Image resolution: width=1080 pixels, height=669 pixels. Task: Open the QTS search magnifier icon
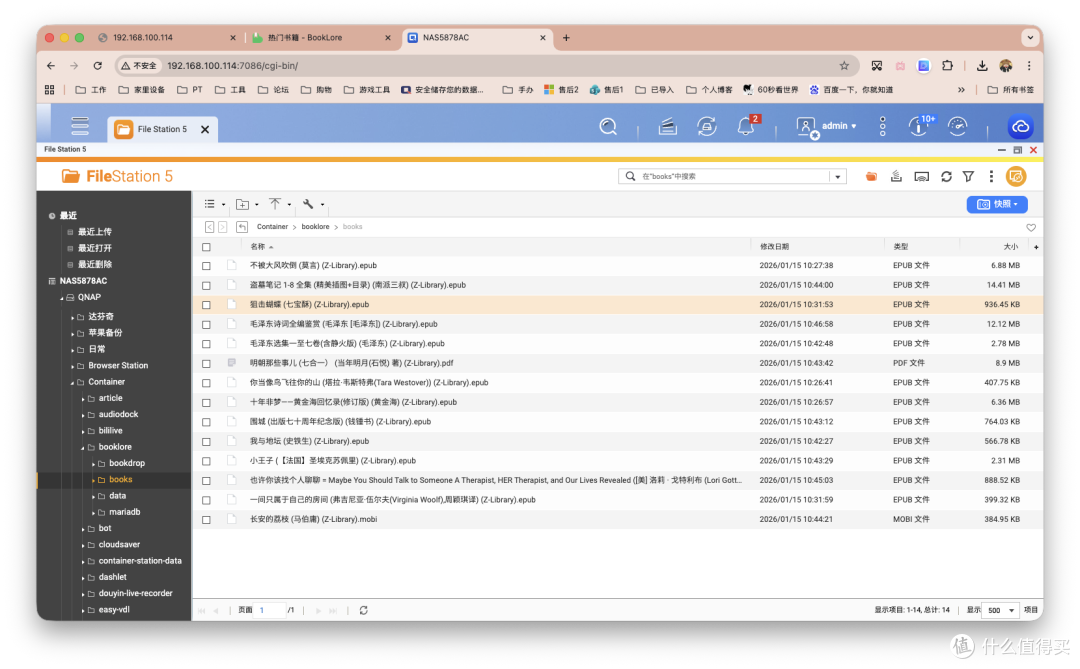click(608, 126)
